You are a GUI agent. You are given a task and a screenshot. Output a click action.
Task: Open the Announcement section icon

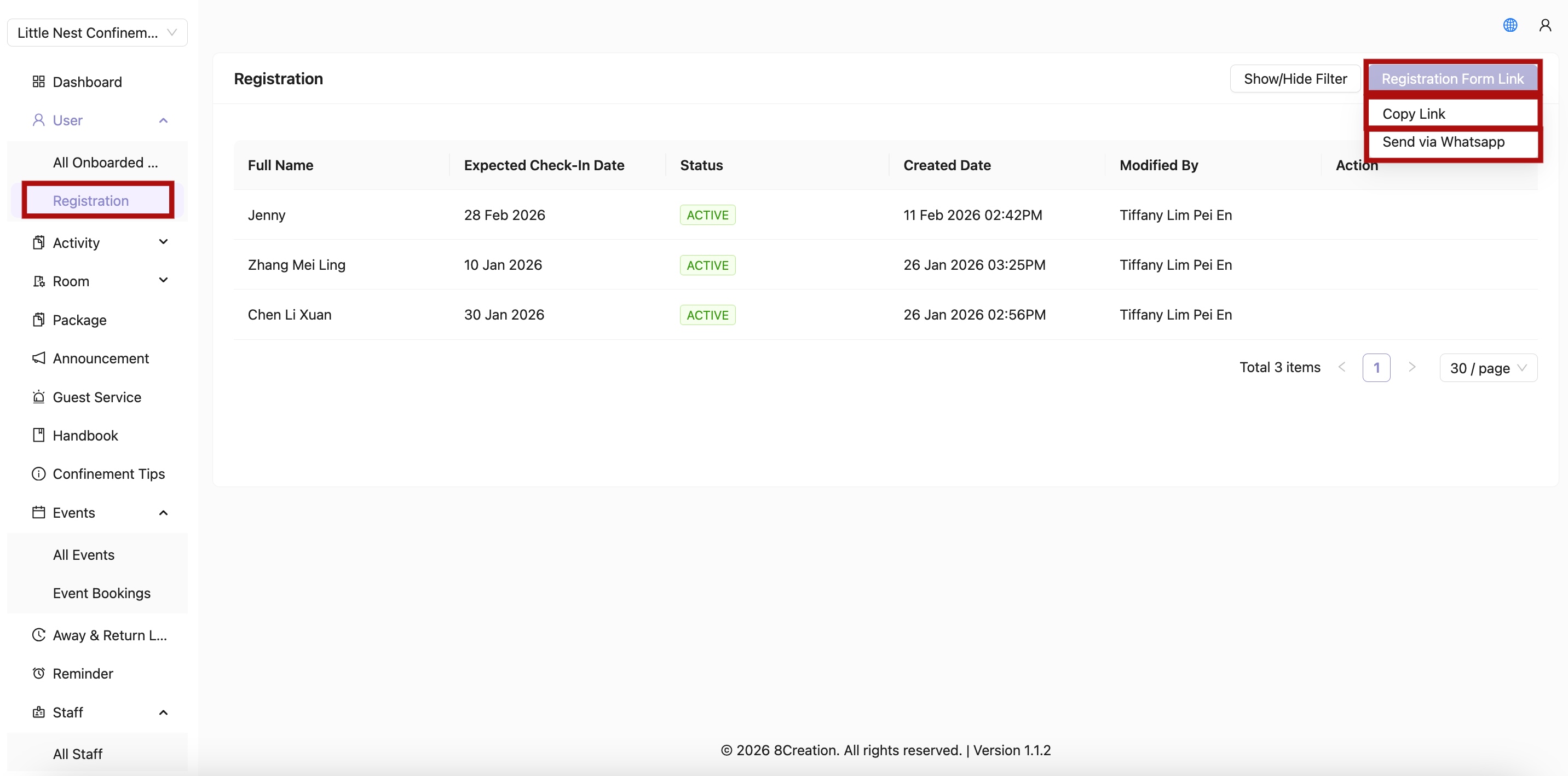38,358
